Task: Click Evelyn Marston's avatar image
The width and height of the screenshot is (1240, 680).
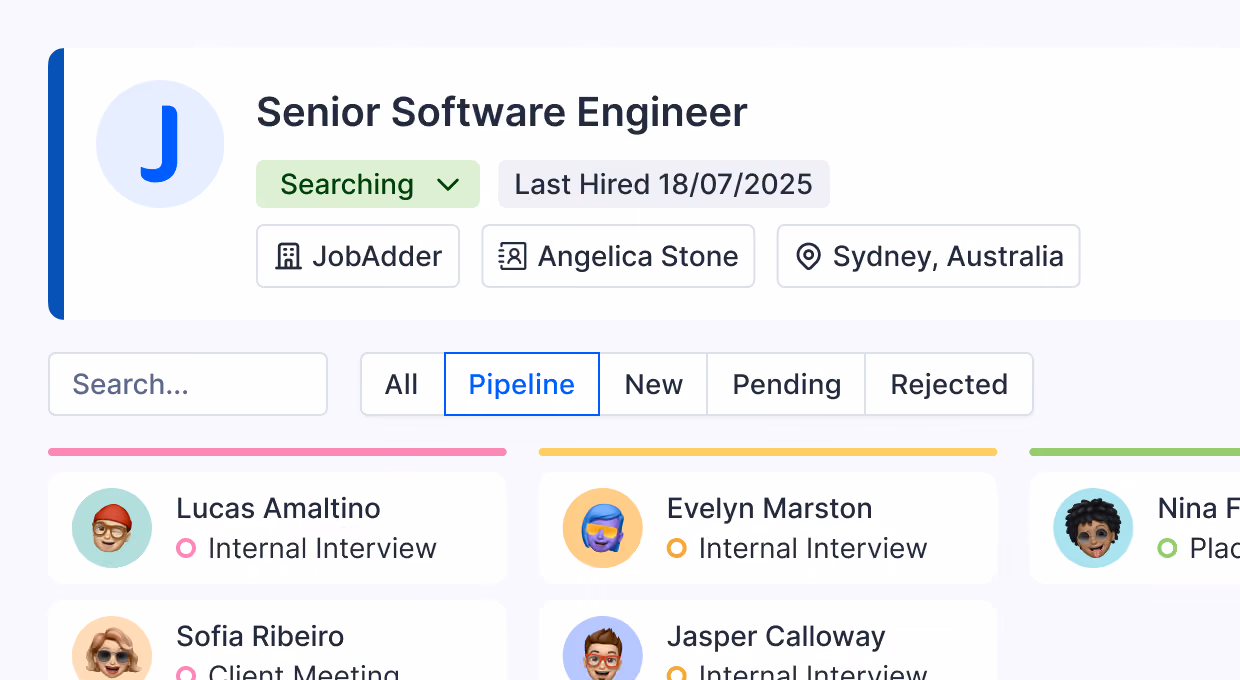Action: pyautogui.click(x=603, y=528)
